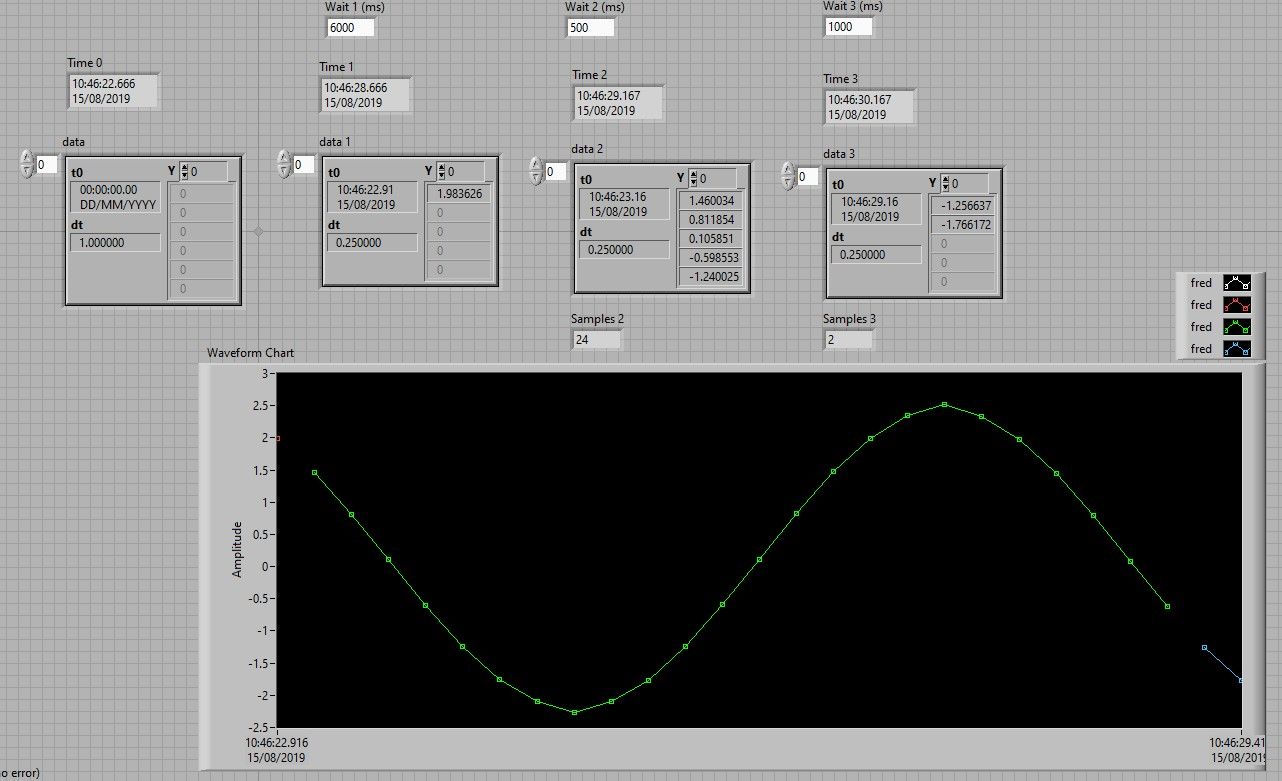Click the array index stepper beside data 3
Viewport: 1282px width, 781px height.
pyautogui.click(x=787, y=177)
